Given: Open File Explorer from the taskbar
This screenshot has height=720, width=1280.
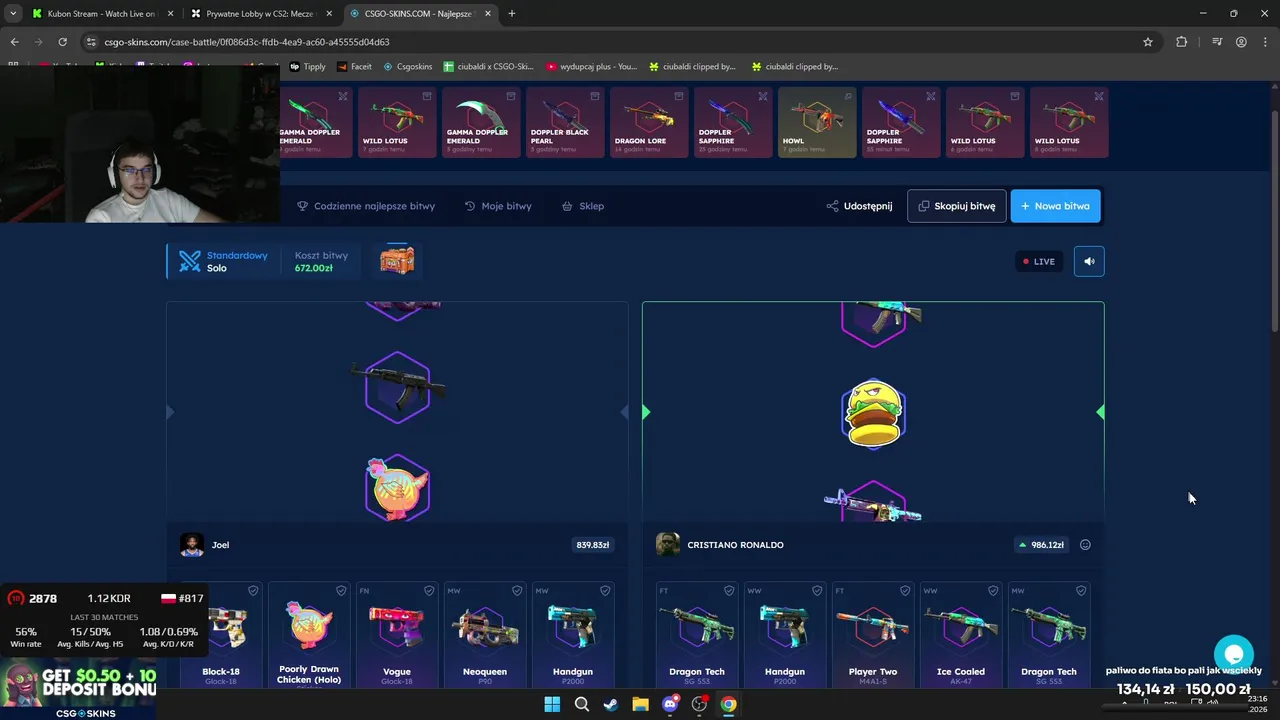Looking at the screenshot, I should coord(640,704).
